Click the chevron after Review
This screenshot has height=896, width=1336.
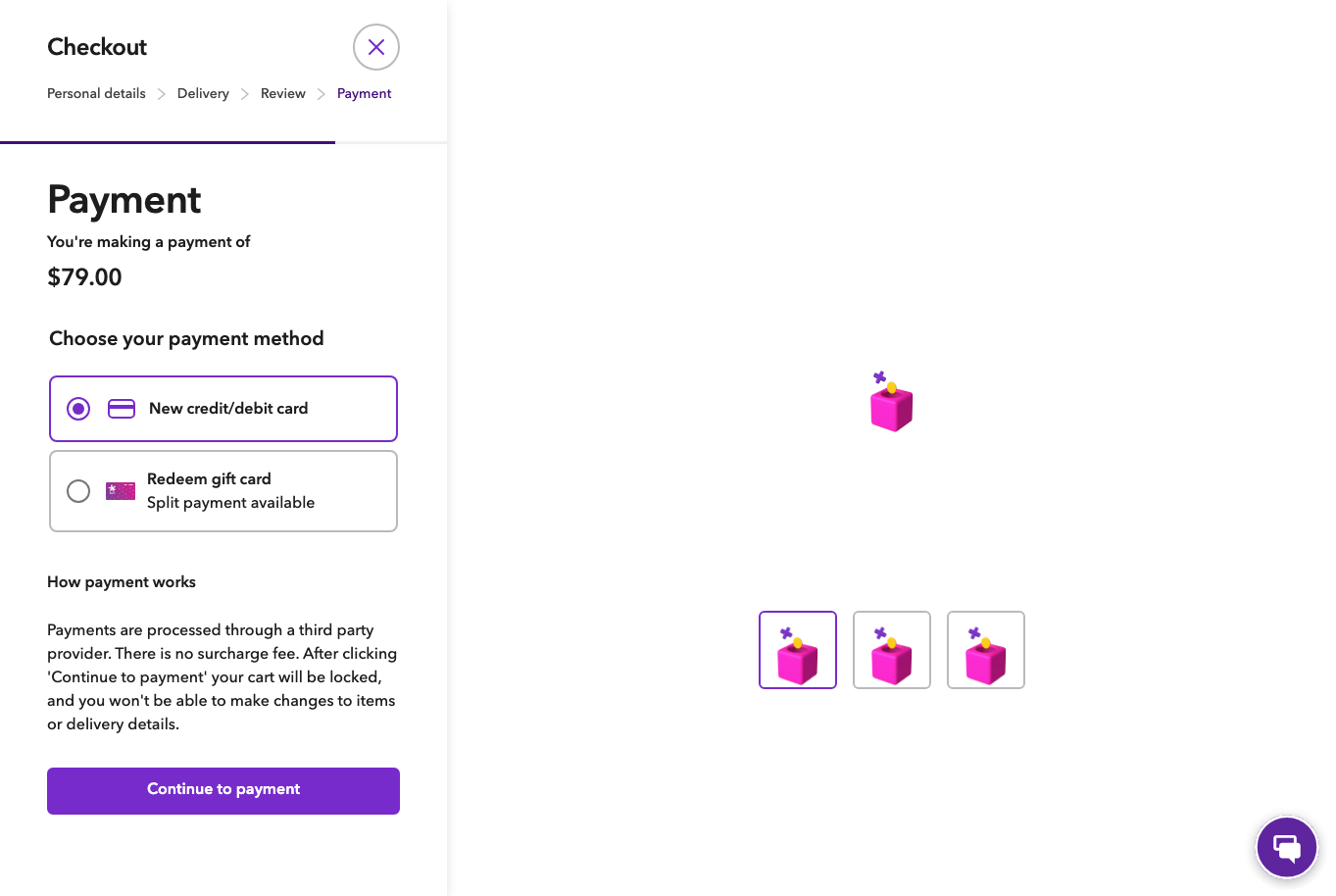pos(322,94)
